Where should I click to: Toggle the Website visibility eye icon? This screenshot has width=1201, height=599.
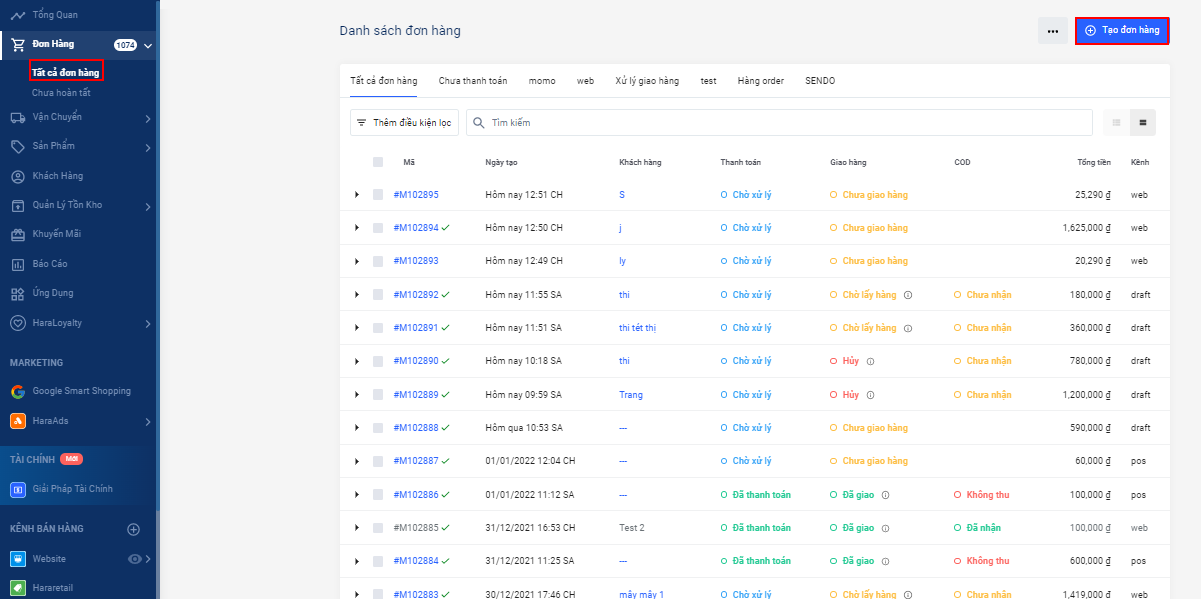135,559
